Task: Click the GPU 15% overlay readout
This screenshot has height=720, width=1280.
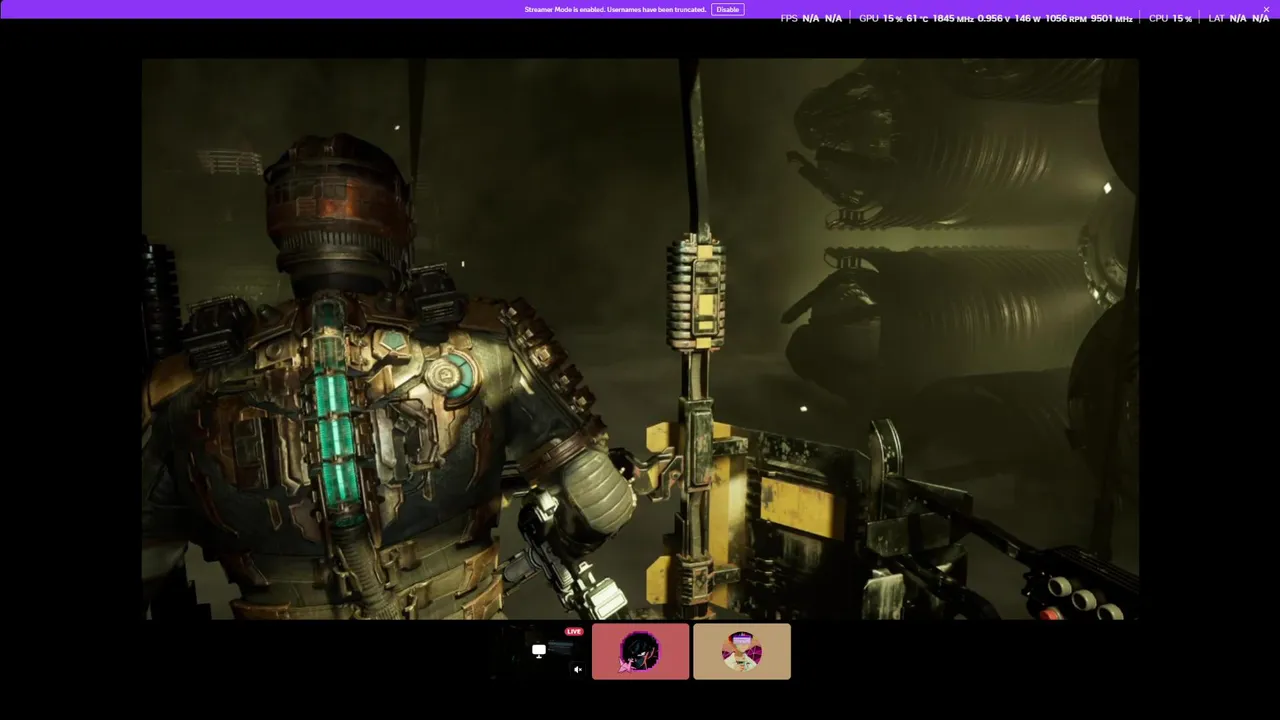Action: tap(880, 18)
